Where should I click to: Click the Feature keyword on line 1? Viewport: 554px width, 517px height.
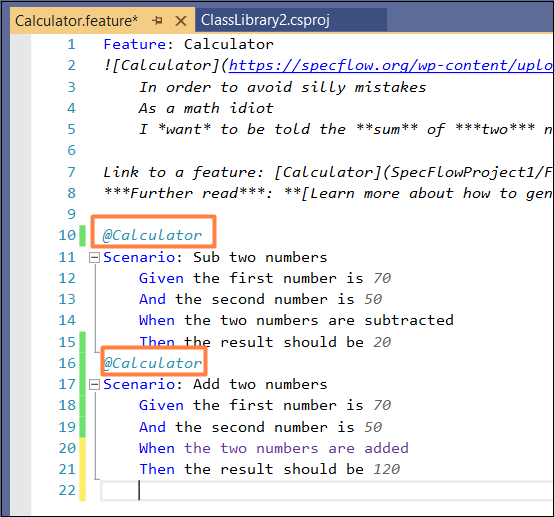pos(135,45)
